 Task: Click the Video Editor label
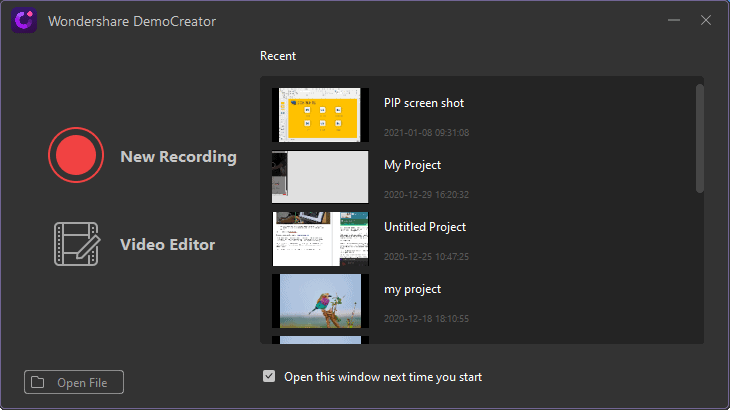168,245
